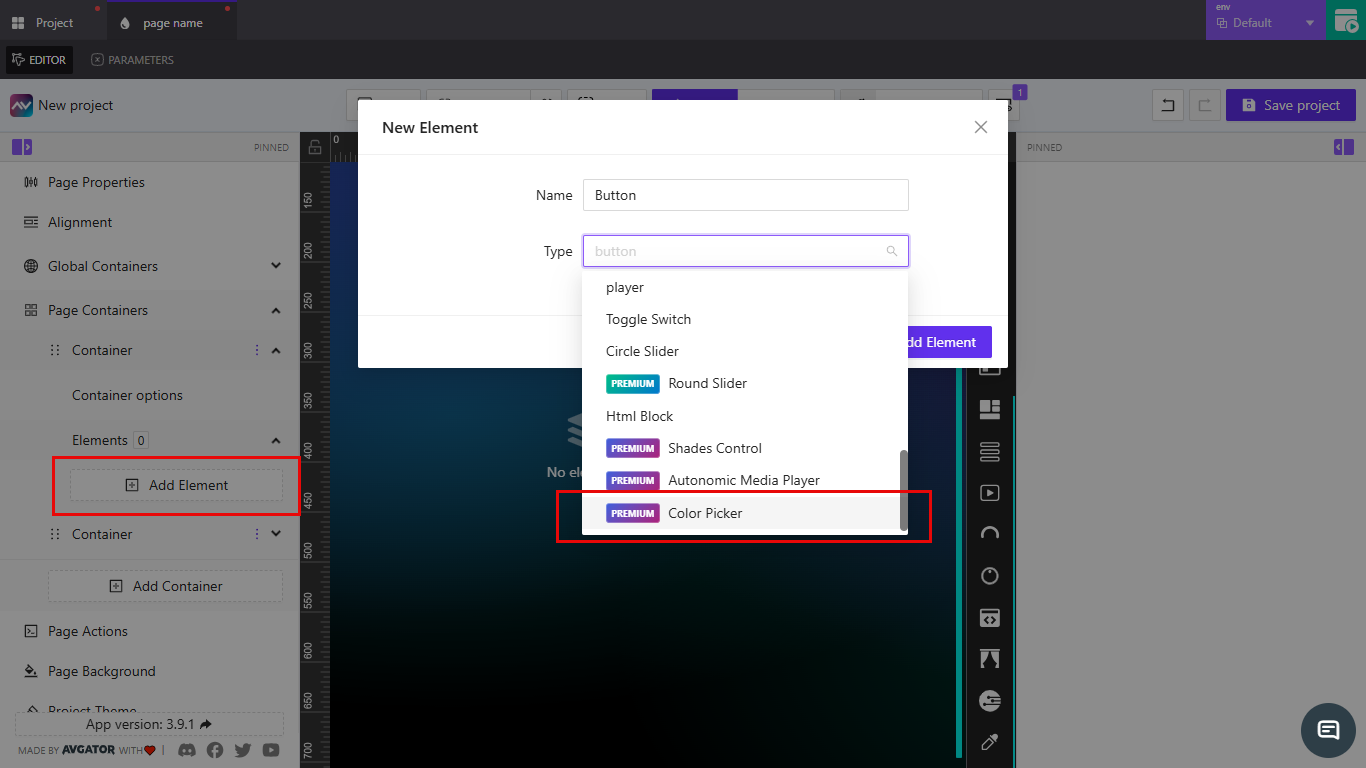Select the Shades Control element icon

pyautogui.click(x=989, y=658)
